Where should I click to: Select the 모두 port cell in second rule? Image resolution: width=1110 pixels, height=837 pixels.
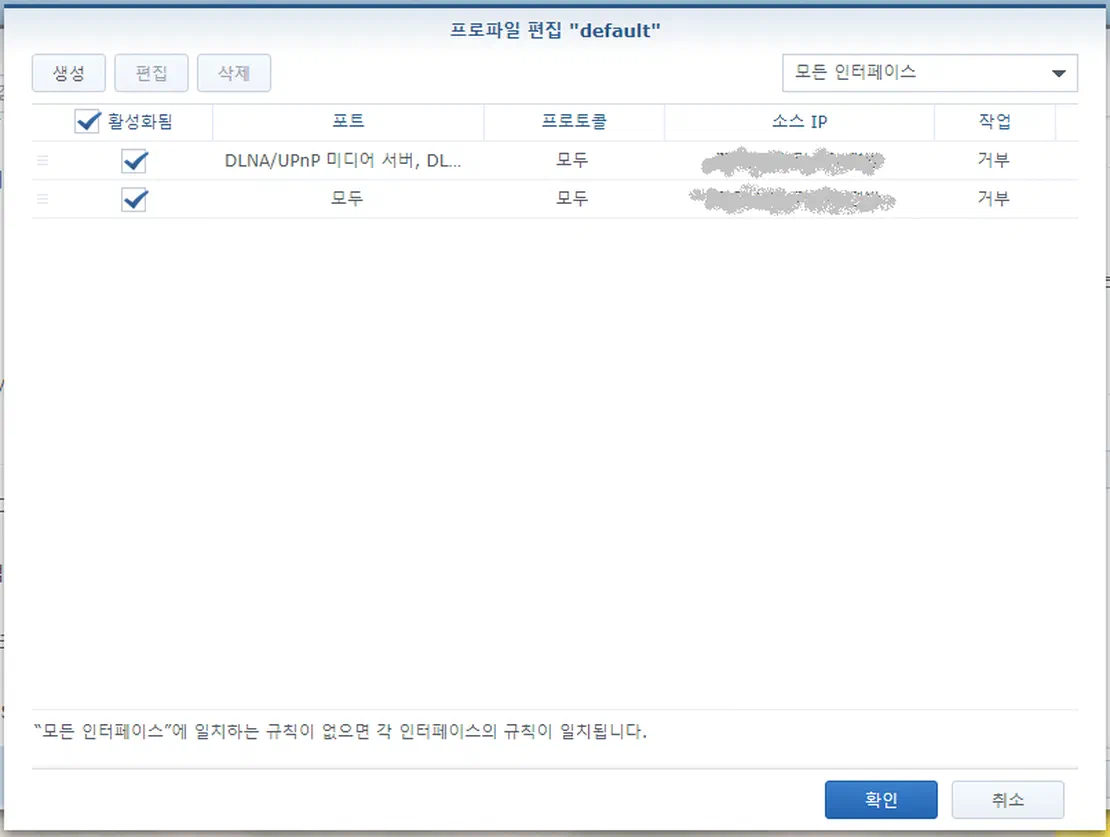point(348,198)
